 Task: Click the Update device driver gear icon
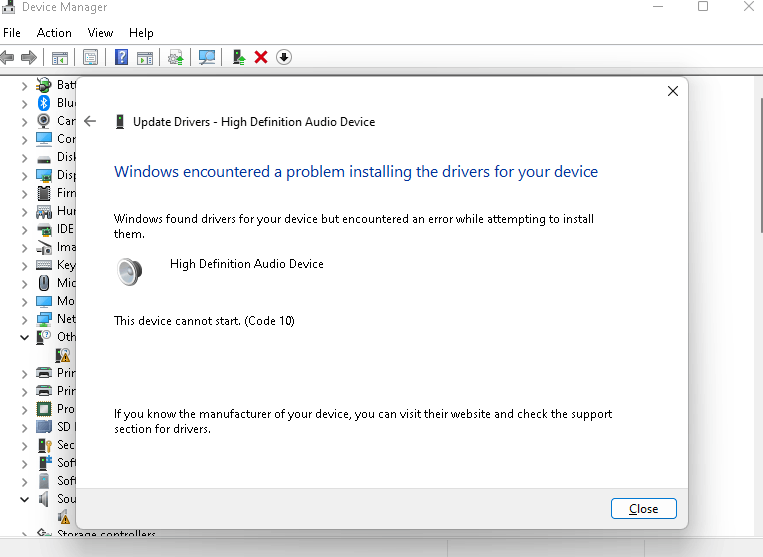pos(176,58)
